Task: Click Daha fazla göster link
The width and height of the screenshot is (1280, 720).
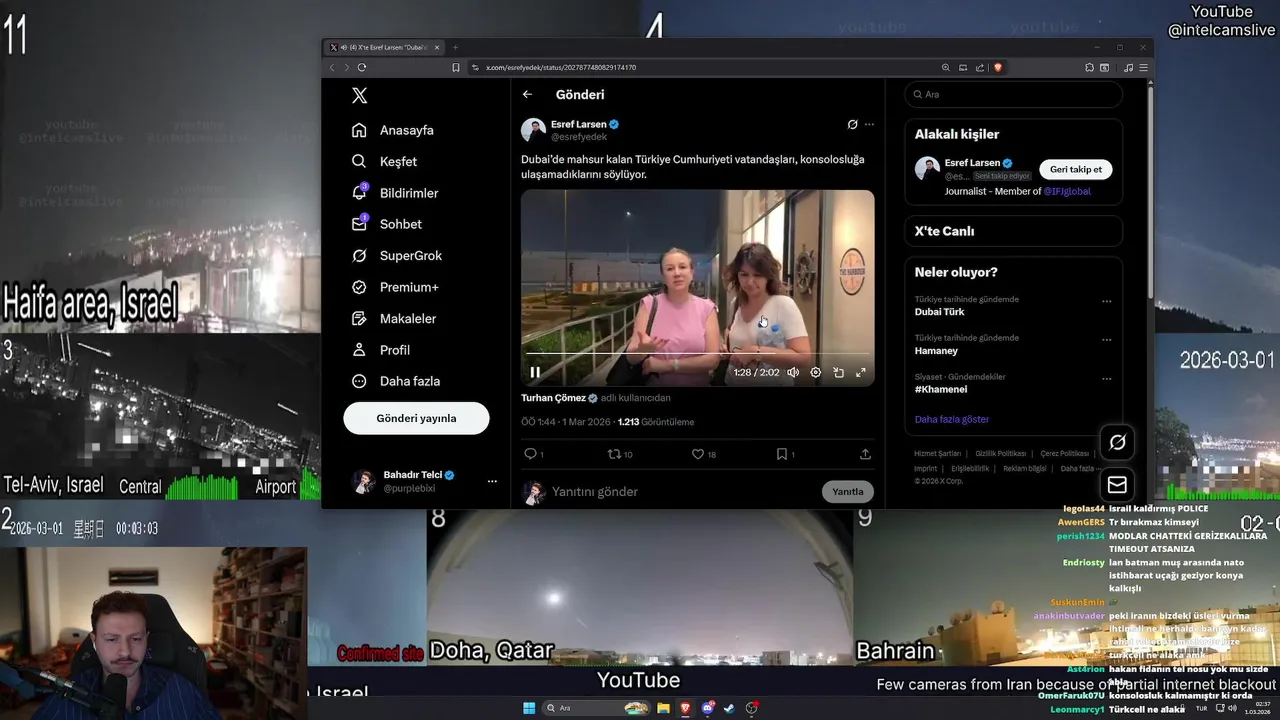Action: pos(952,419)
